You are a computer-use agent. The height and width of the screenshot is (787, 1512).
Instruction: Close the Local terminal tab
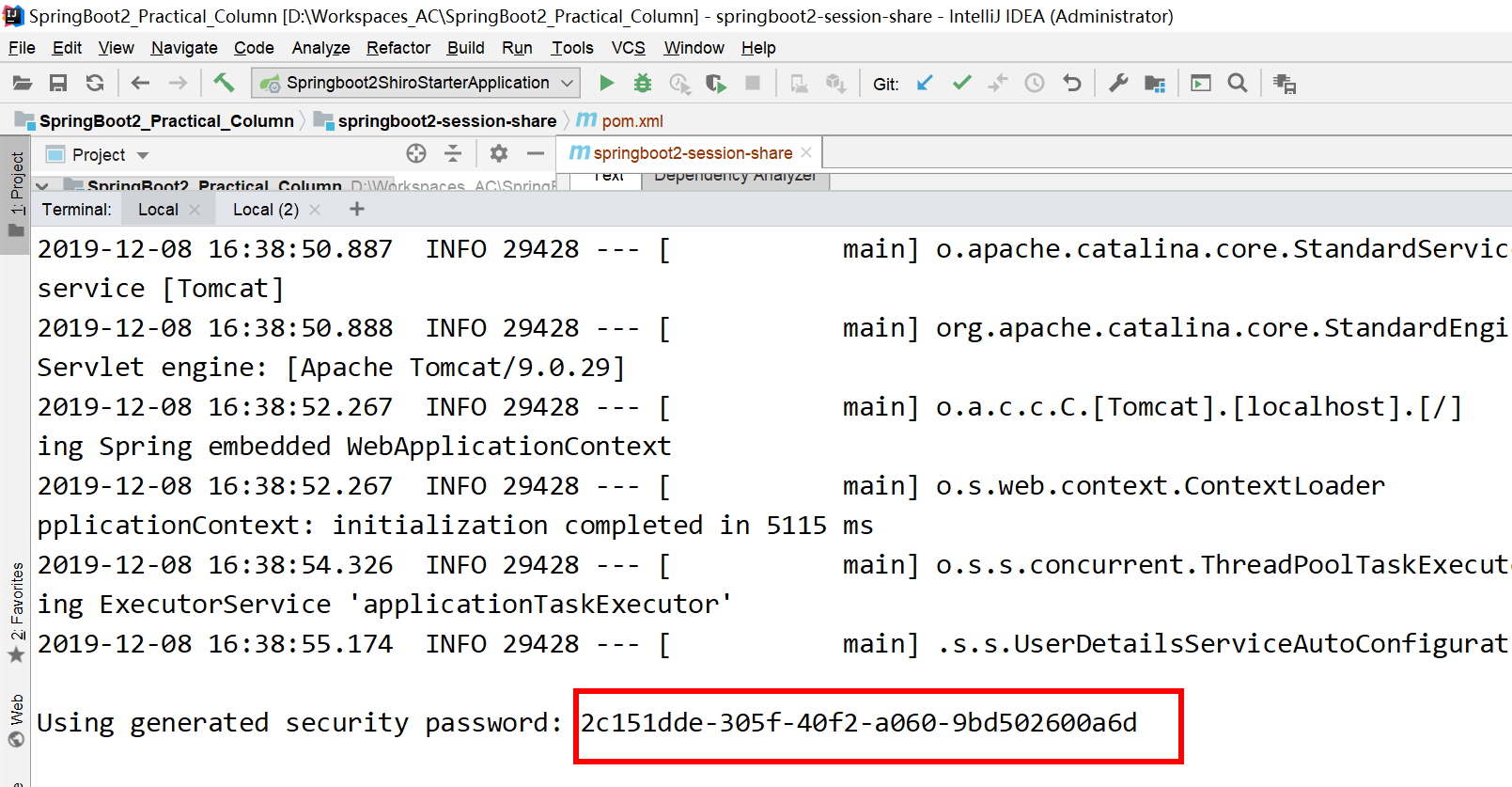pos(195,210)
